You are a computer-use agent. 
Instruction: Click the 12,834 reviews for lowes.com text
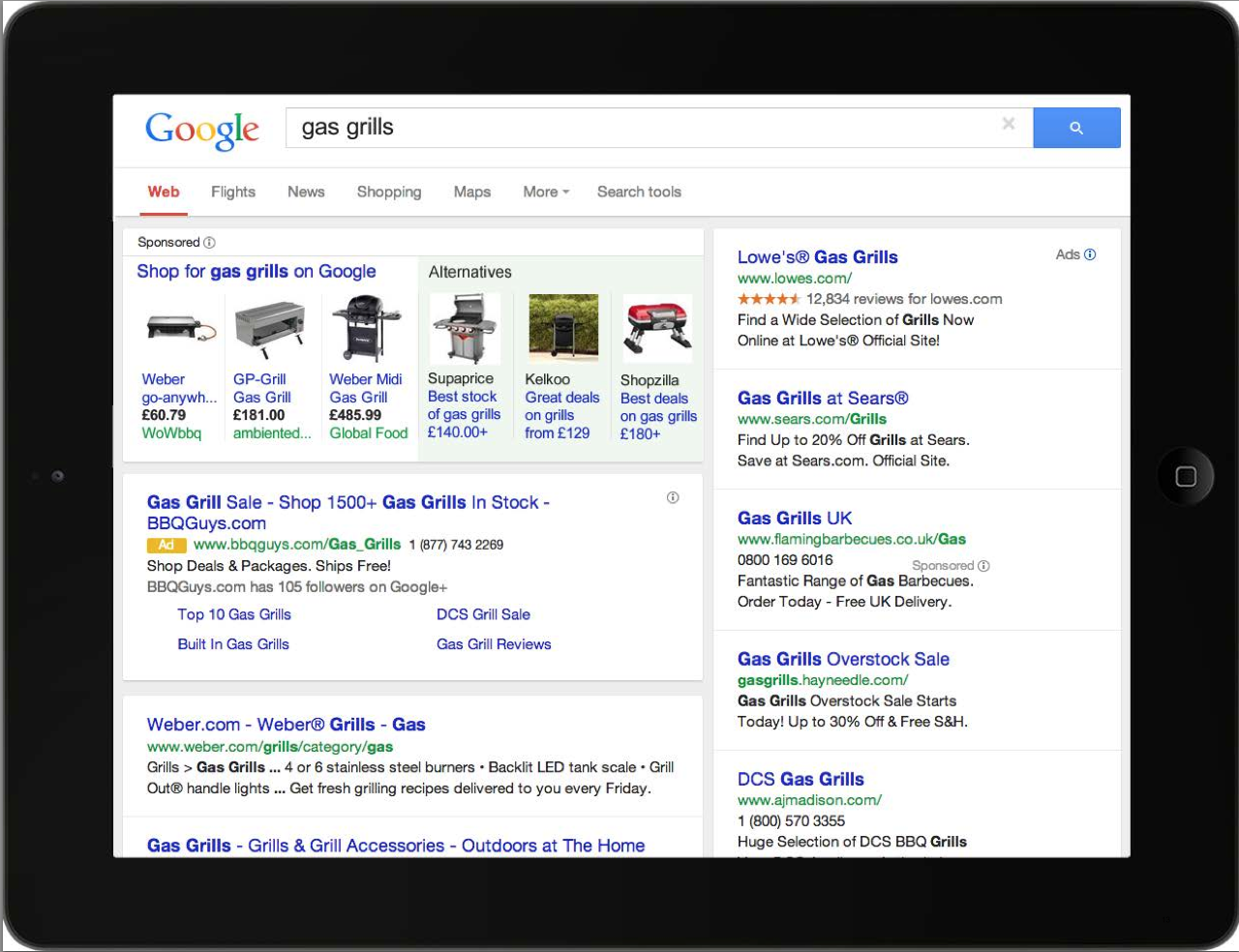[x=904, y=299]
